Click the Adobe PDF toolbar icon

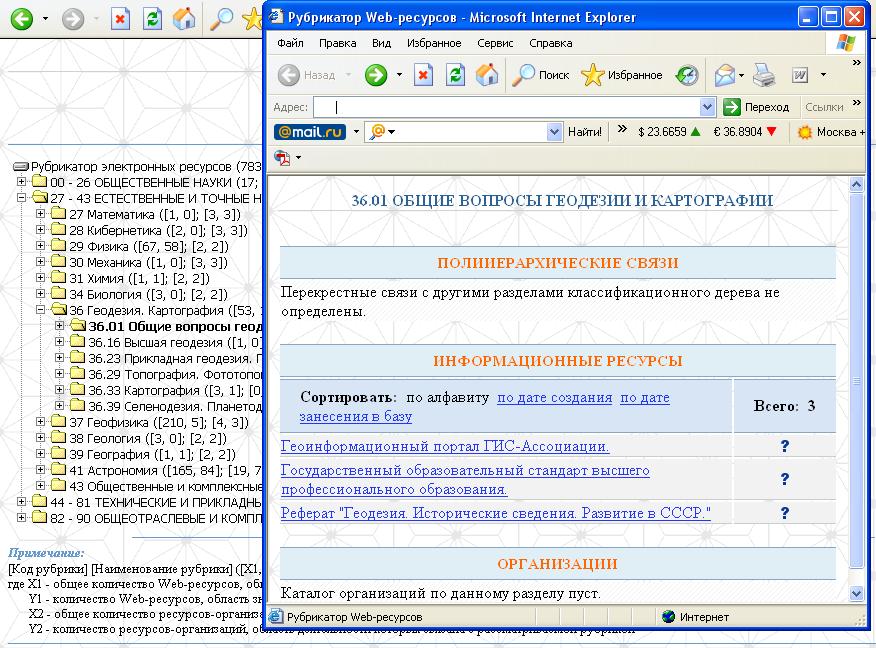[x=283, y=158]
